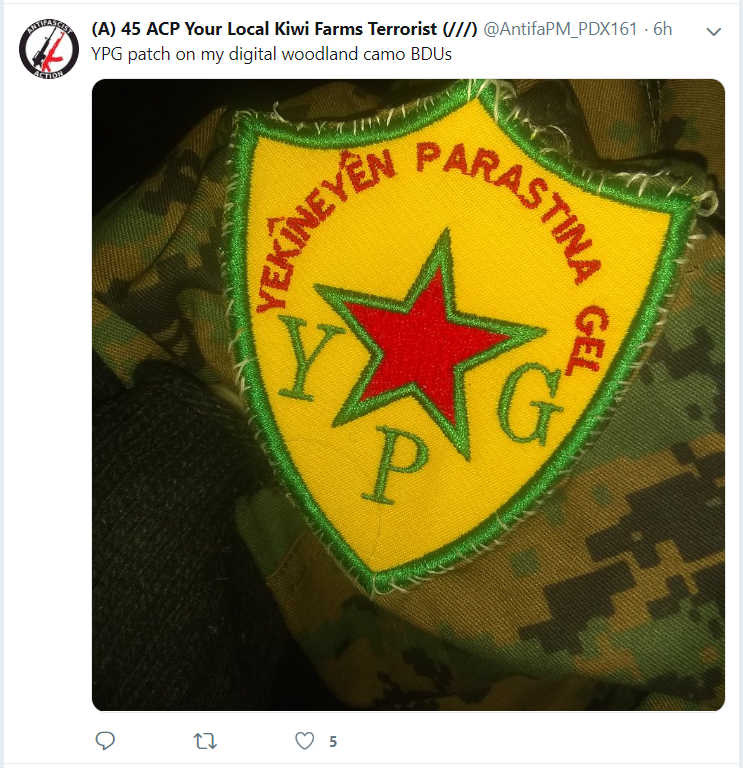The height and width of the screenshot is (768, 743).
Task: Visit the @AntifaPM_PDX161 handle profile
Action: [x=560, y=29]
